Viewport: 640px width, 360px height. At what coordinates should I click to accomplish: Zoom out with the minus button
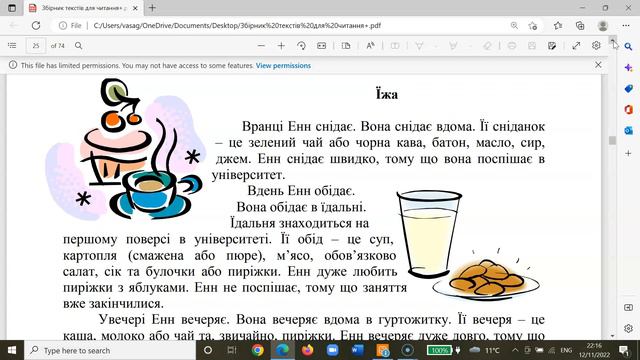tap(261, 46)
